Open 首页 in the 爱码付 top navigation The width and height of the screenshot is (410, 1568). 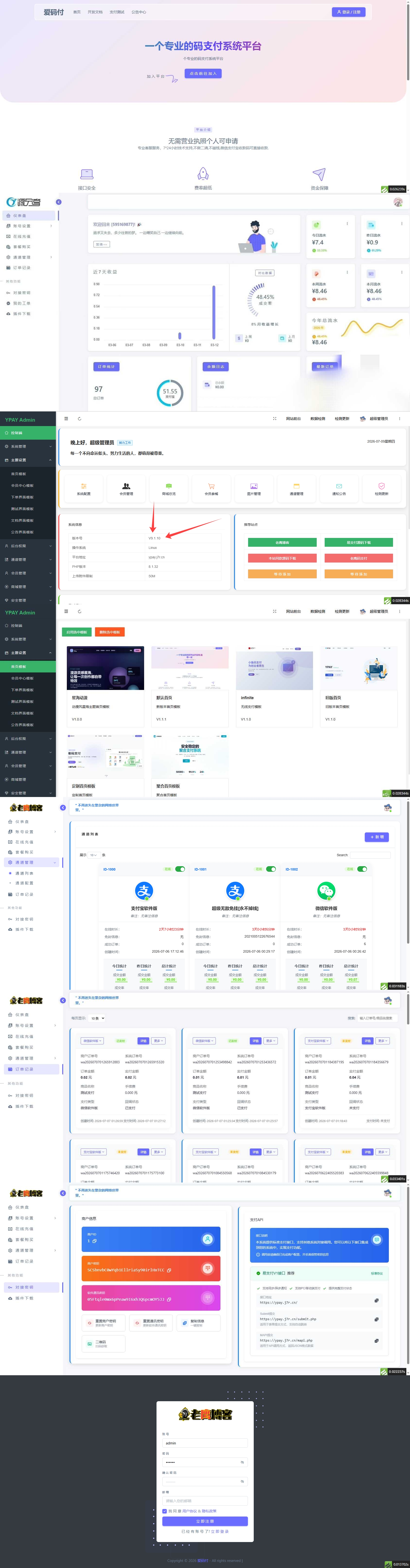[x=77, y=12]
